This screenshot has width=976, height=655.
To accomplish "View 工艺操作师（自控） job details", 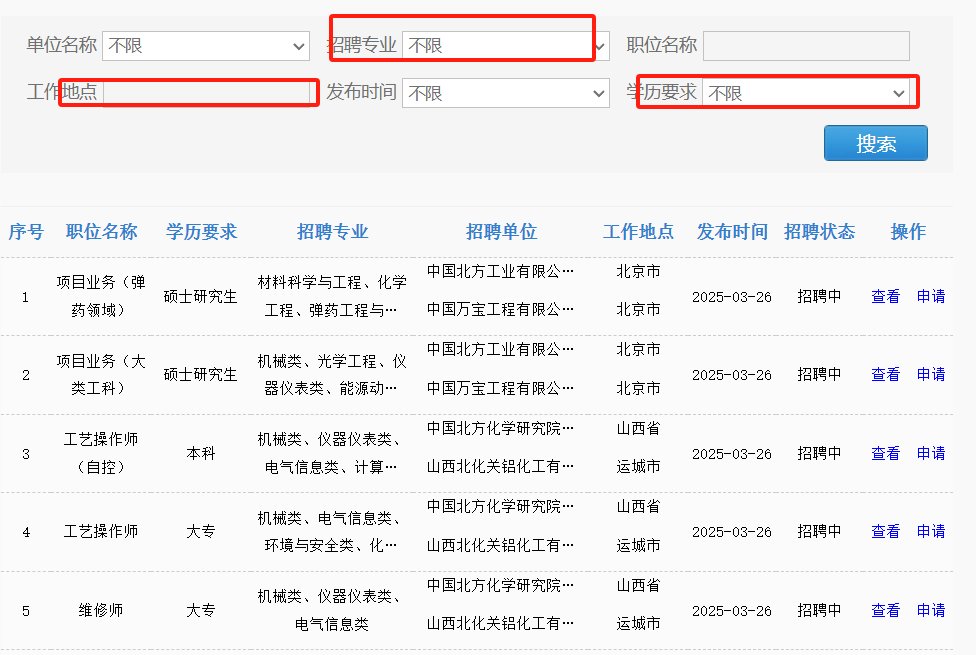I will coord(884,452).
